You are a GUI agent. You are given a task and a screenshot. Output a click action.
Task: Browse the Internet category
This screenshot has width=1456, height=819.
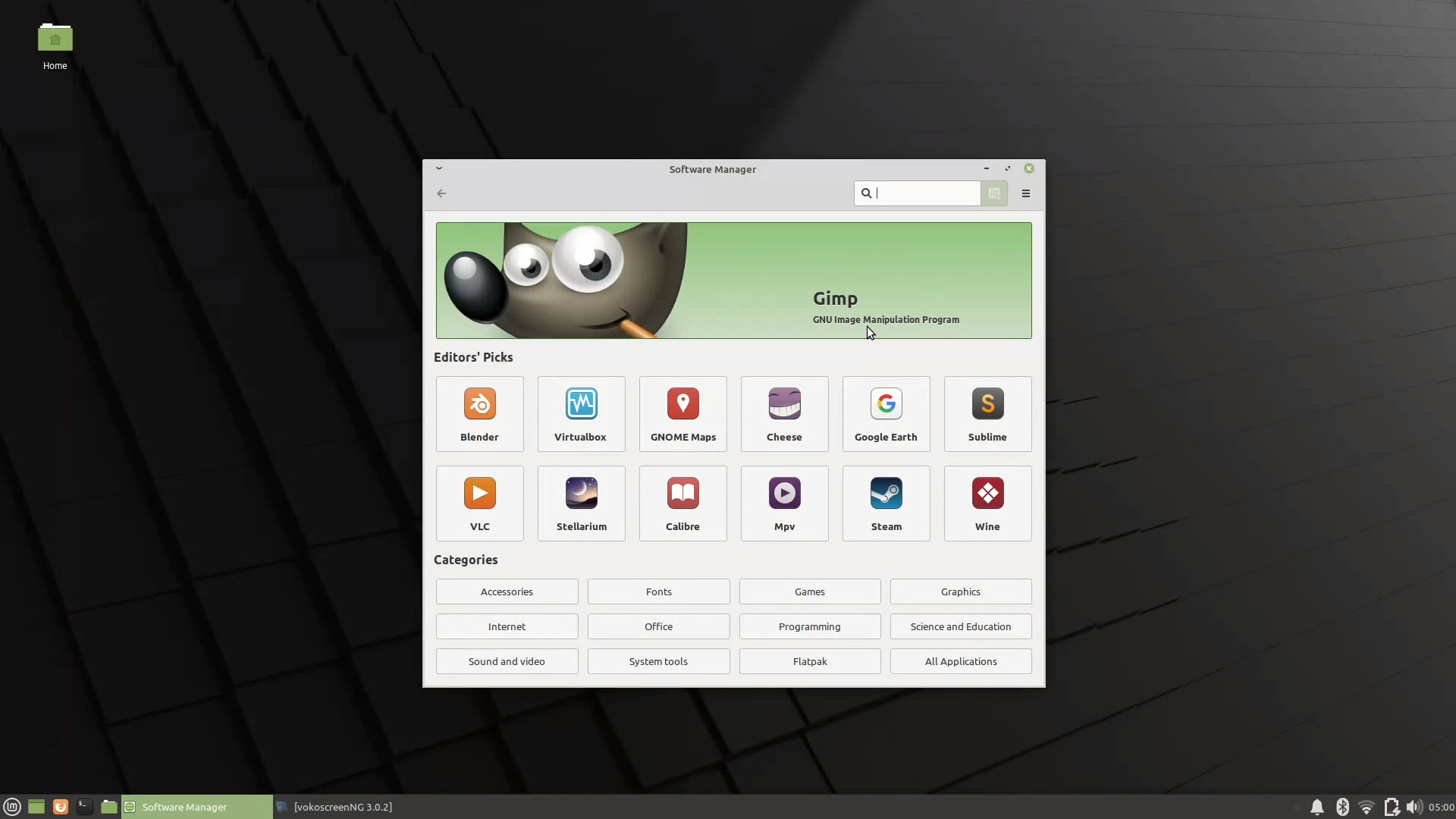pos(507,626)
